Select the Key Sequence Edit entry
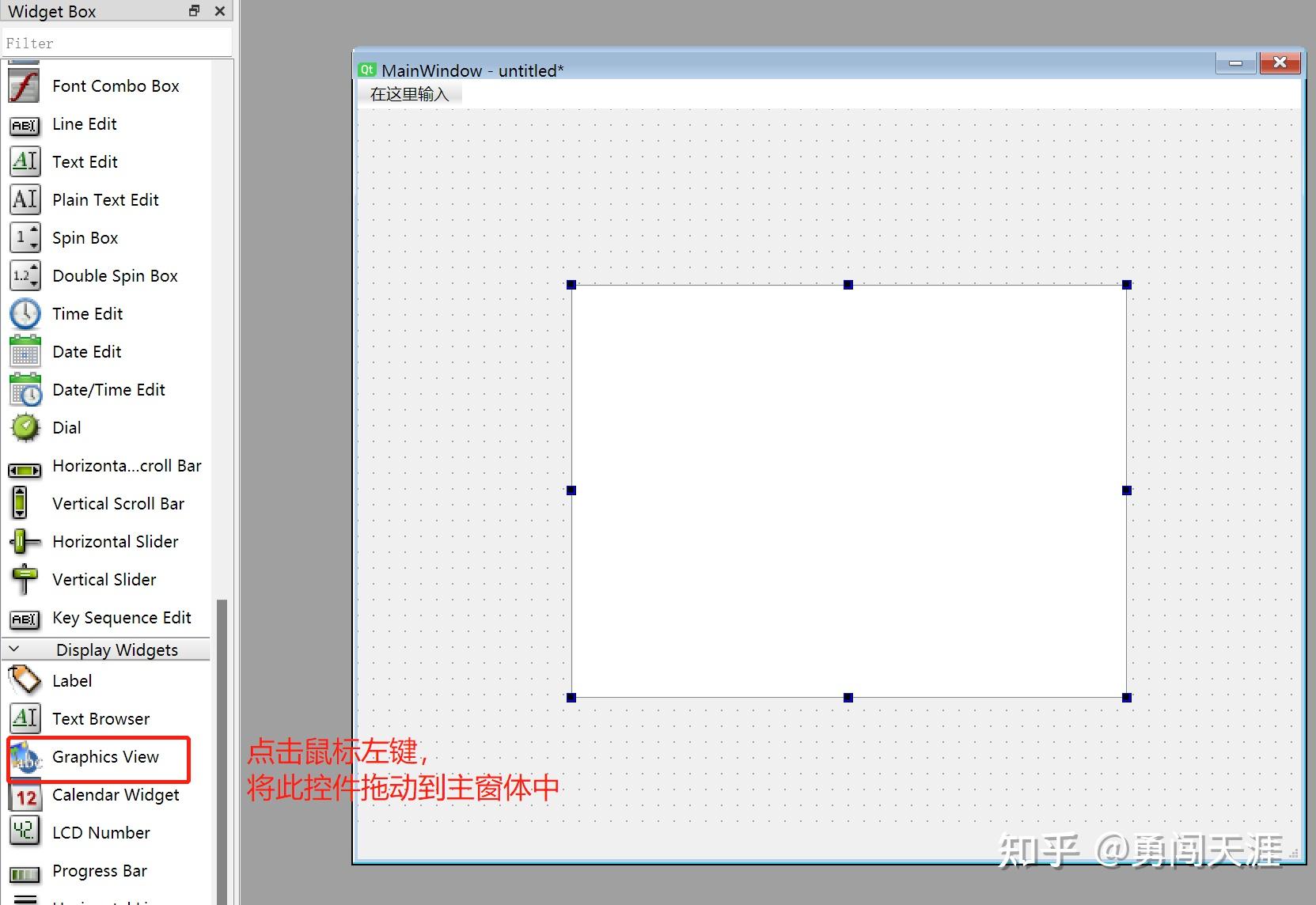This screenshot has height=905, width=1316. click(121, 617)
